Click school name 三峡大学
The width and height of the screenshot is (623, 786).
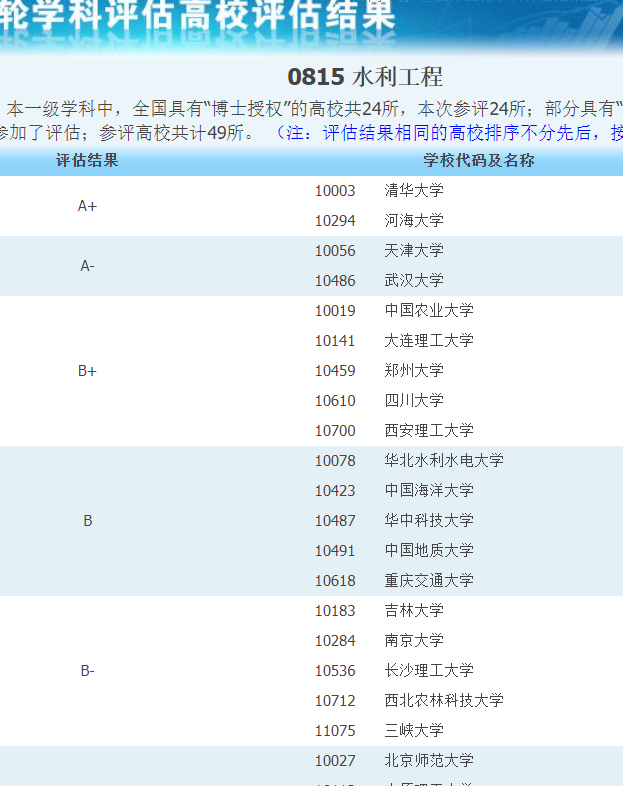[414, 730]
